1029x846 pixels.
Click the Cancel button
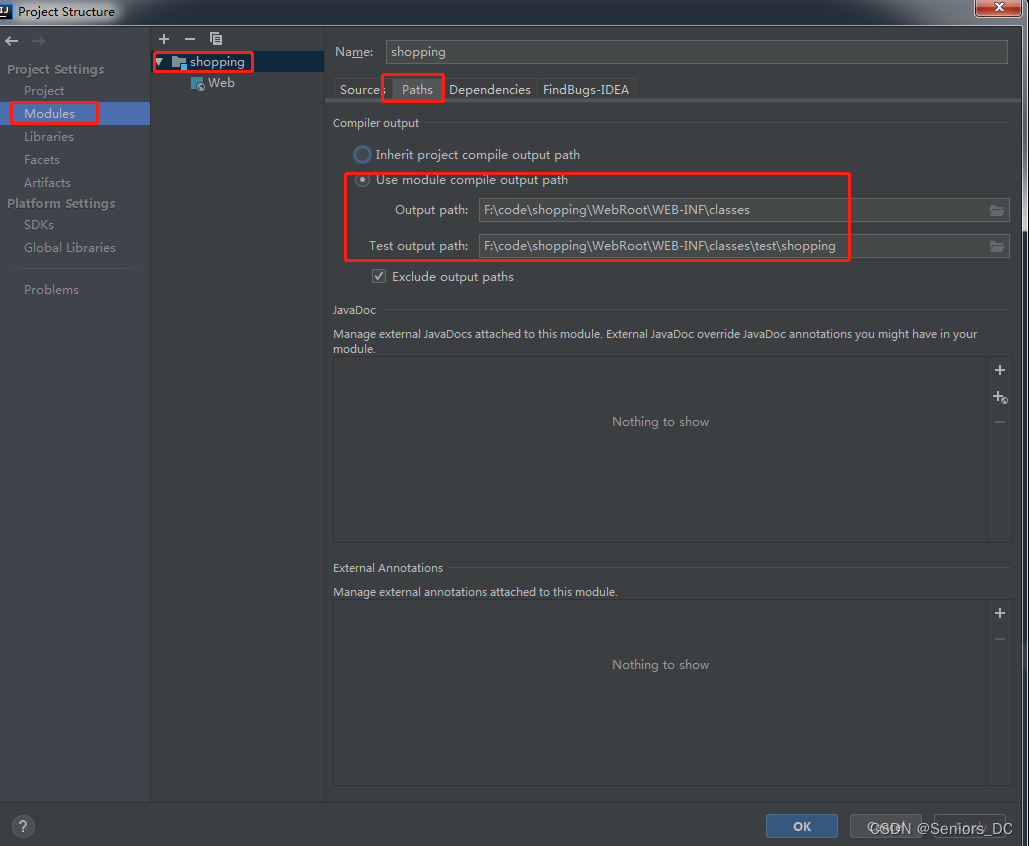[885, 826]
